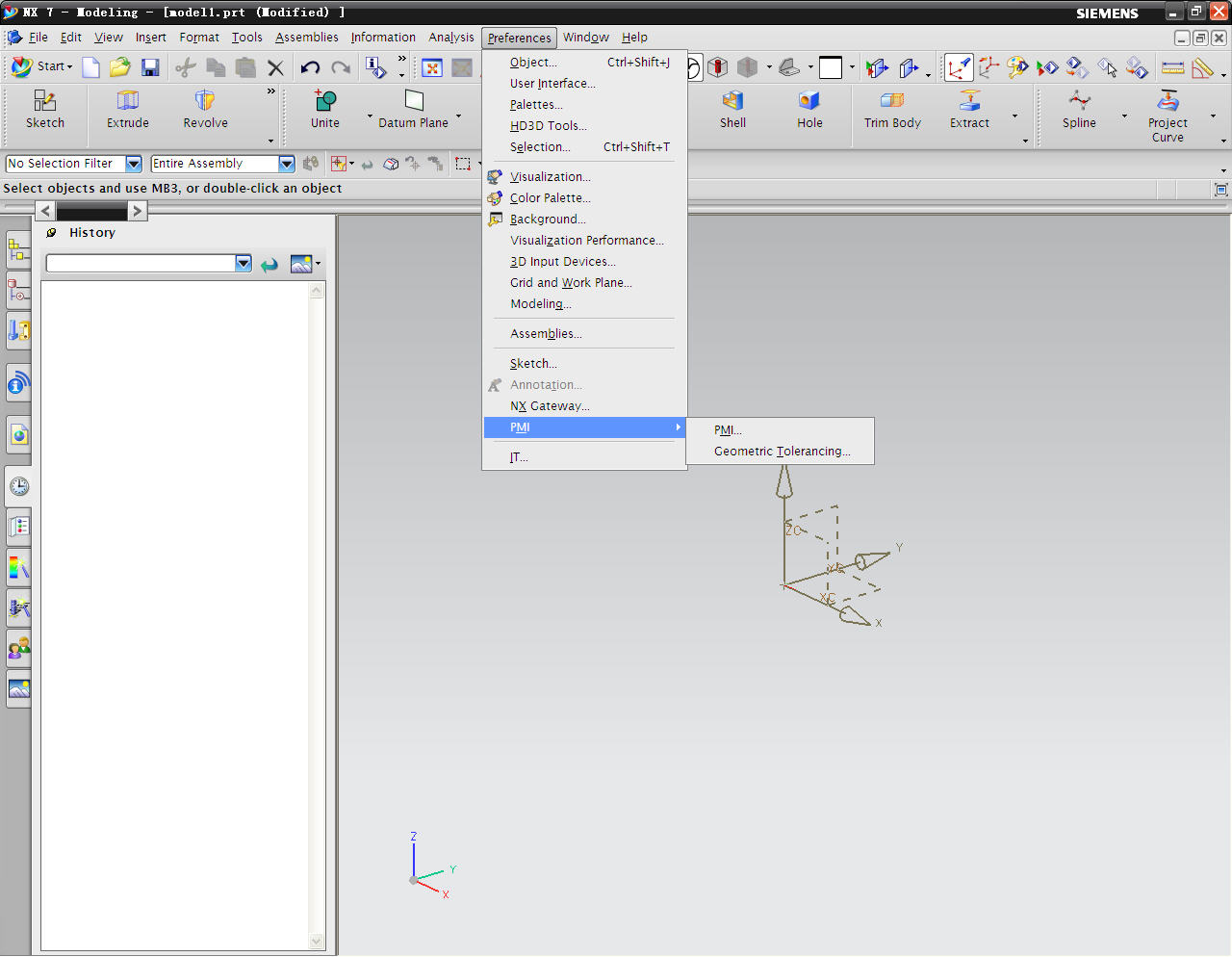Open the Assembly Navigator sidebar tab
Screen dimensions: 1232x957
tap(18, 250)
